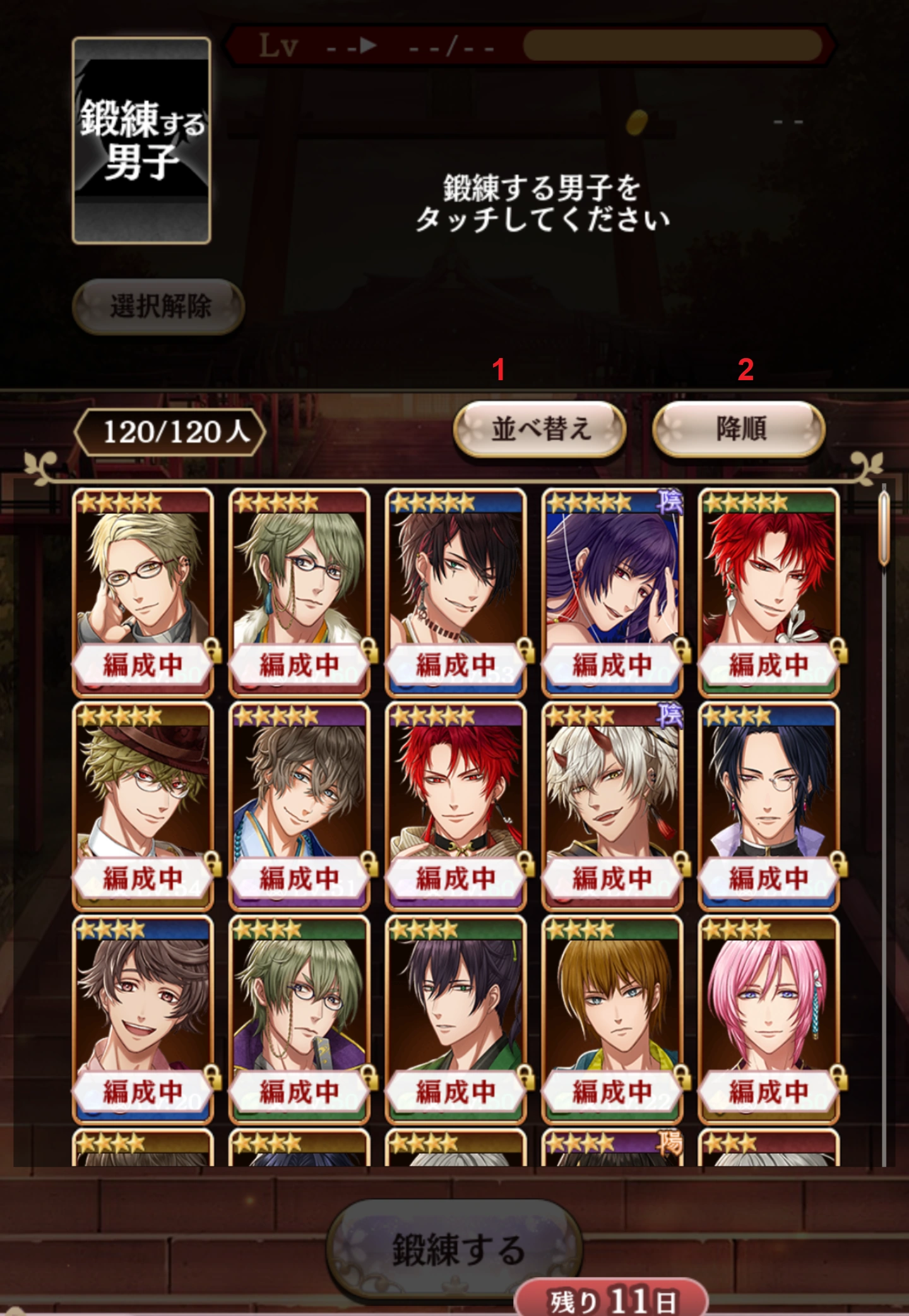
Task: Choose the red-haired card at first row's end
Action: pyautogui.click(x=769, y=592)
